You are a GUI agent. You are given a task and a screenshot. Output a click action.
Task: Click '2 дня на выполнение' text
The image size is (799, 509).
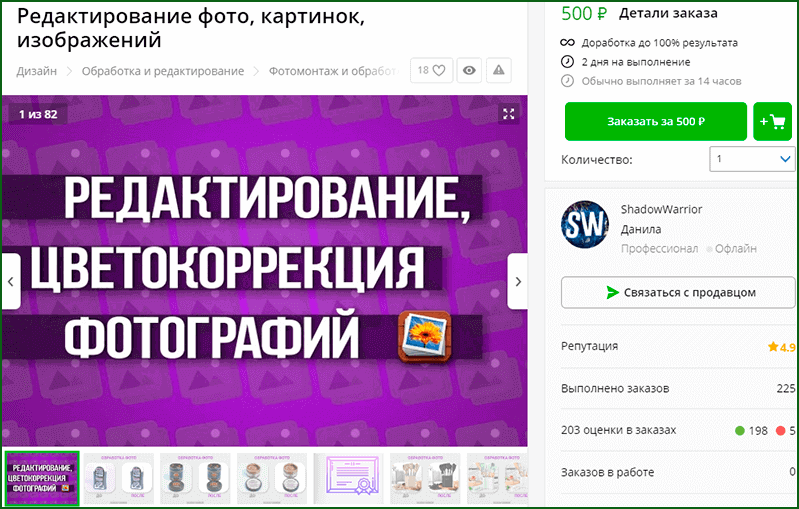pyautogui.click(x=636, y=62)
